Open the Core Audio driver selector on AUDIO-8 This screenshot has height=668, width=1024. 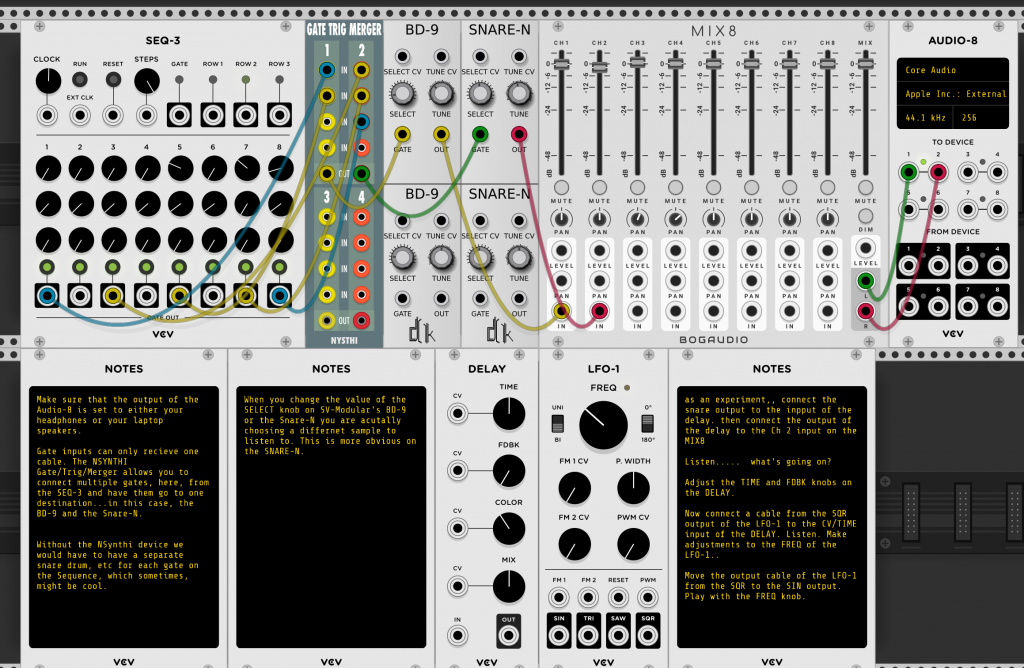953,70
